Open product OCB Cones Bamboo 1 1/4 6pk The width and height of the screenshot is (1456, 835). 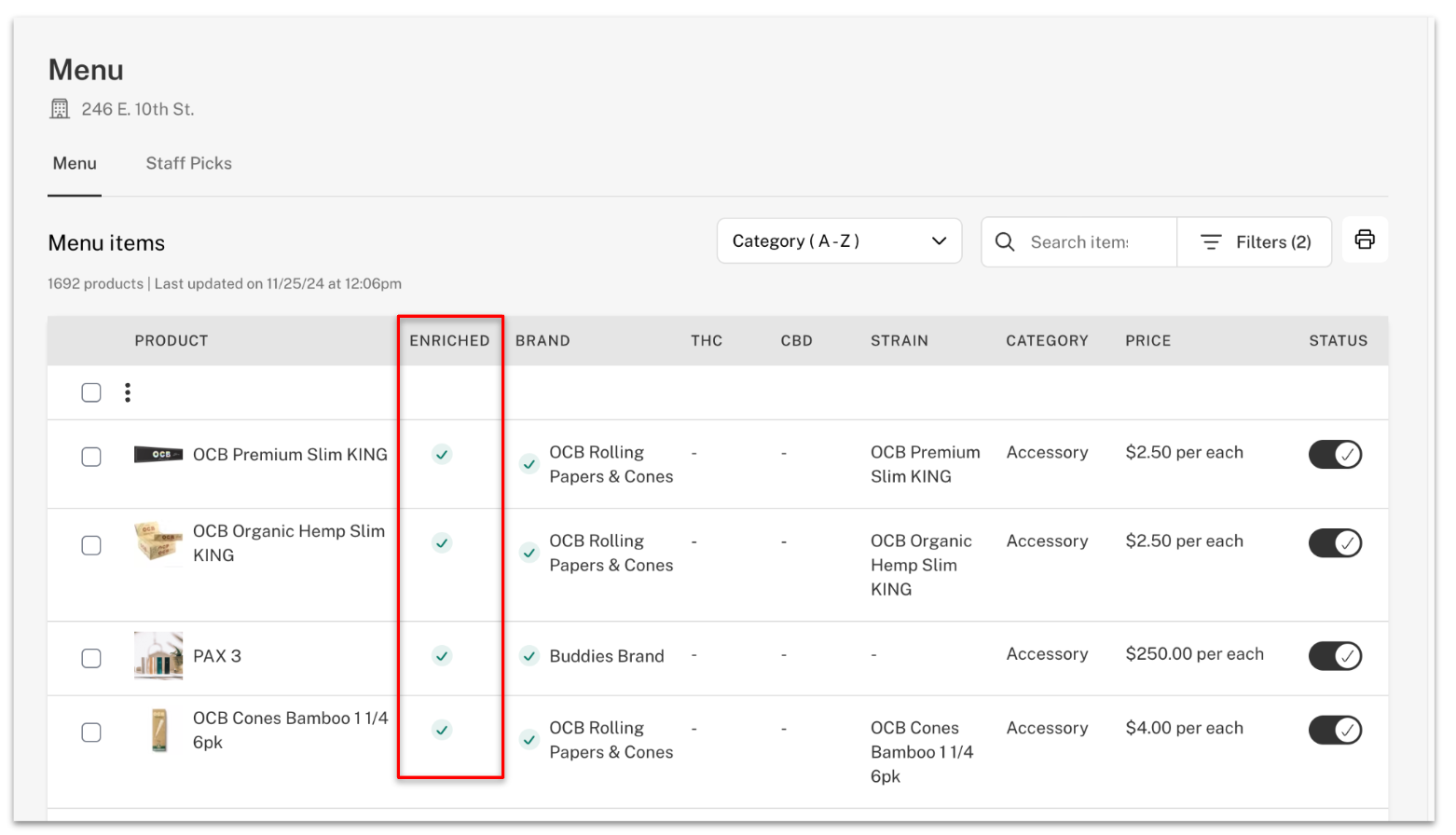[290, 730]
